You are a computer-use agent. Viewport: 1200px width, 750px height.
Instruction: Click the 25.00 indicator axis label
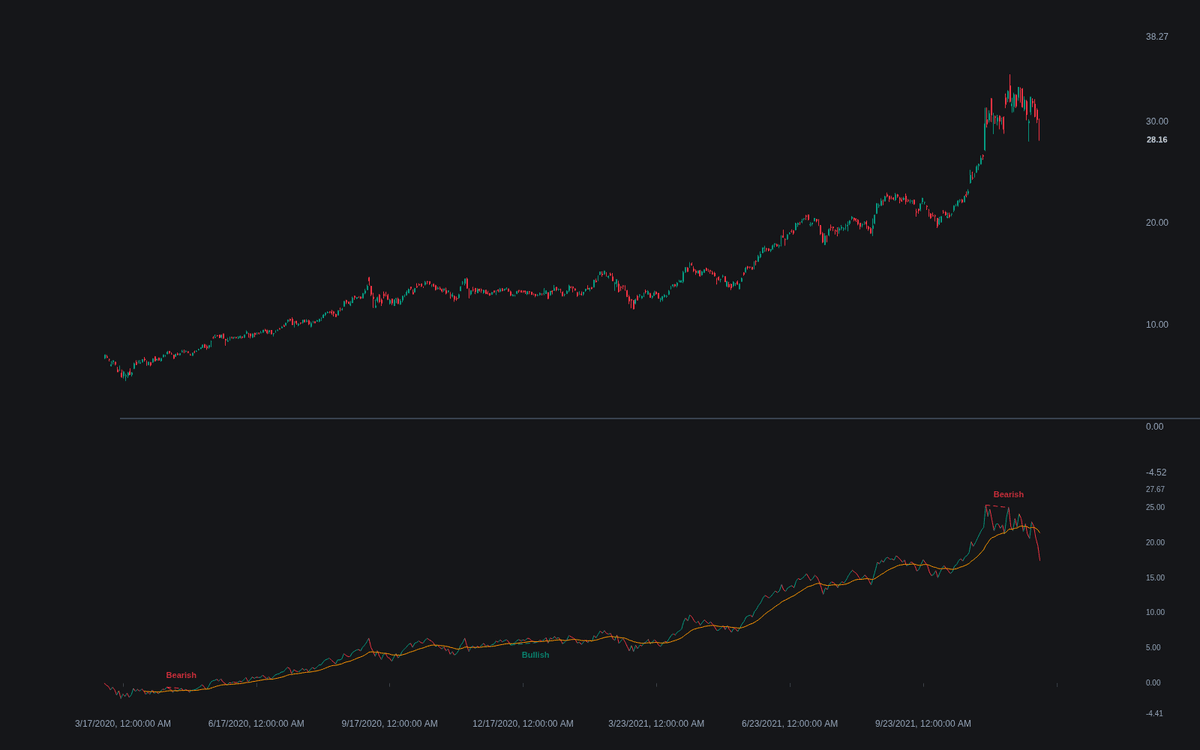1155,508
